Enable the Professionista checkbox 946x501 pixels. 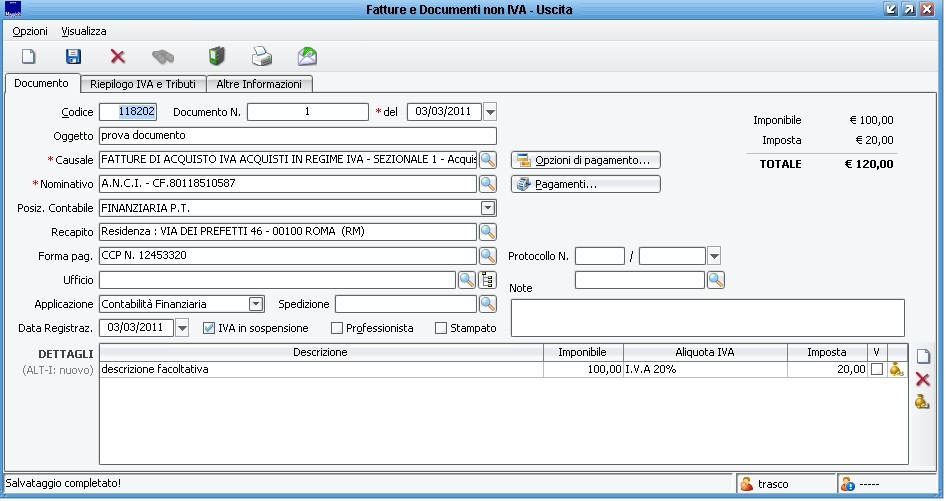pos(337,328)
